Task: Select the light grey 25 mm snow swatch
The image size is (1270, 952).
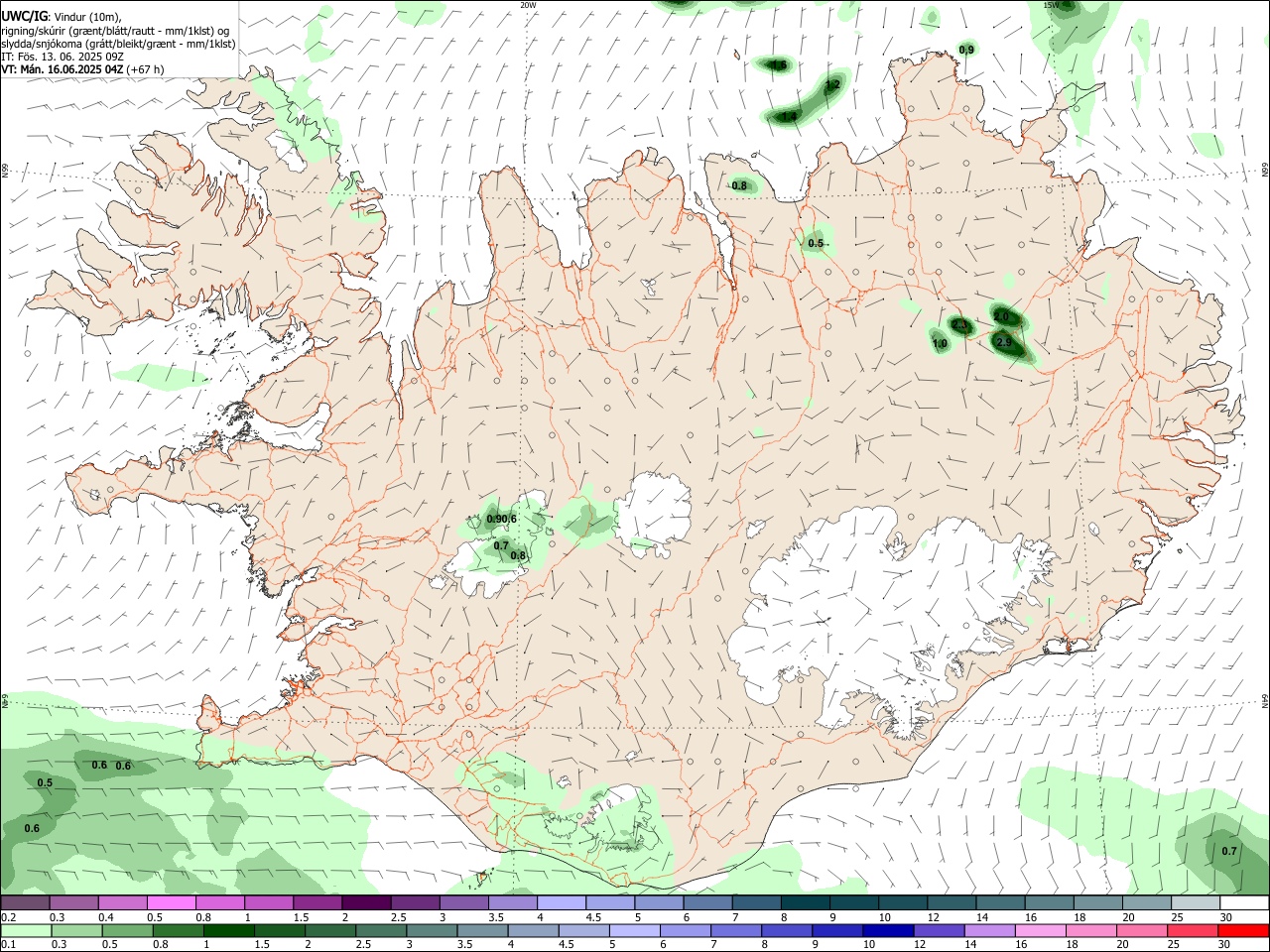Action: click(1195, 903)
